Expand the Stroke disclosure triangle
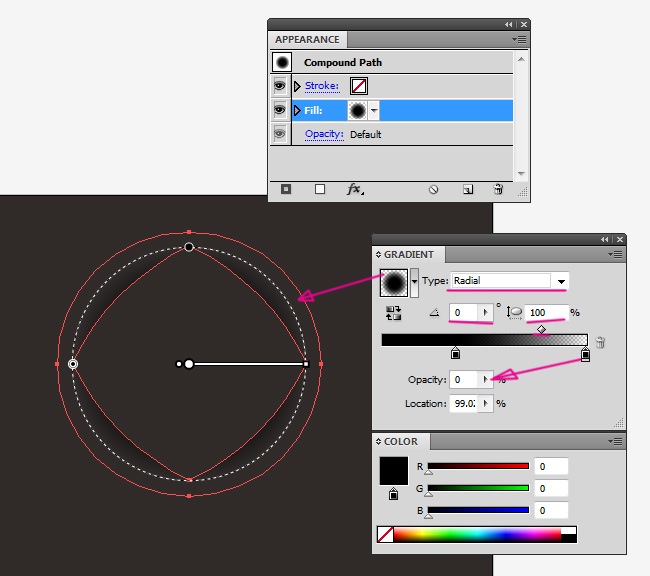 [297, 86]
